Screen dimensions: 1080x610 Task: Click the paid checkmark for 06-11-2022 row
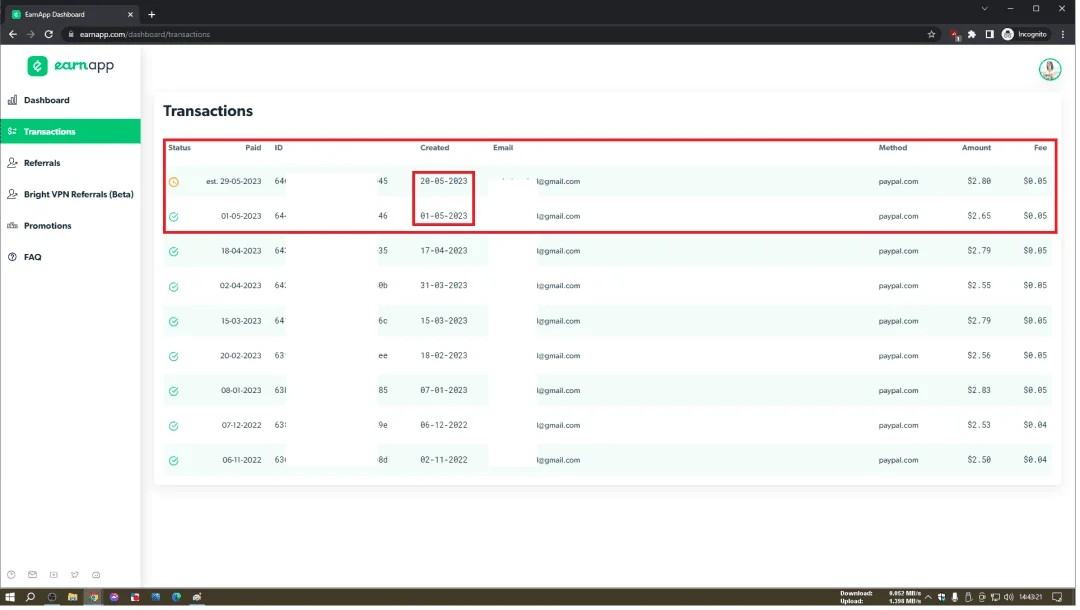pos(174,461)
